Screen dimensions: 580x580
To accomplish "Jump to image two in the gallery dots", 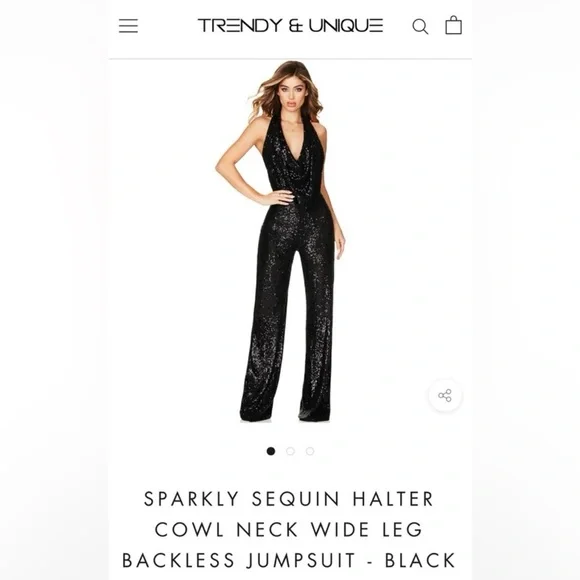I will [290, 451].
